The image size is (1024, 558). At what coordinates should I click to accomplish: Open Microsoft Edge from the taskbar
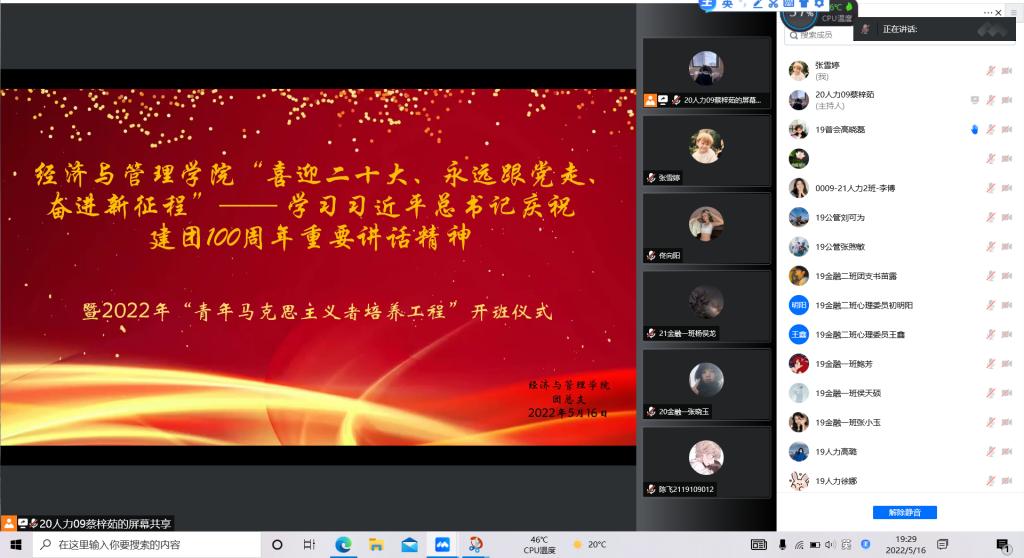coord(343,545)
